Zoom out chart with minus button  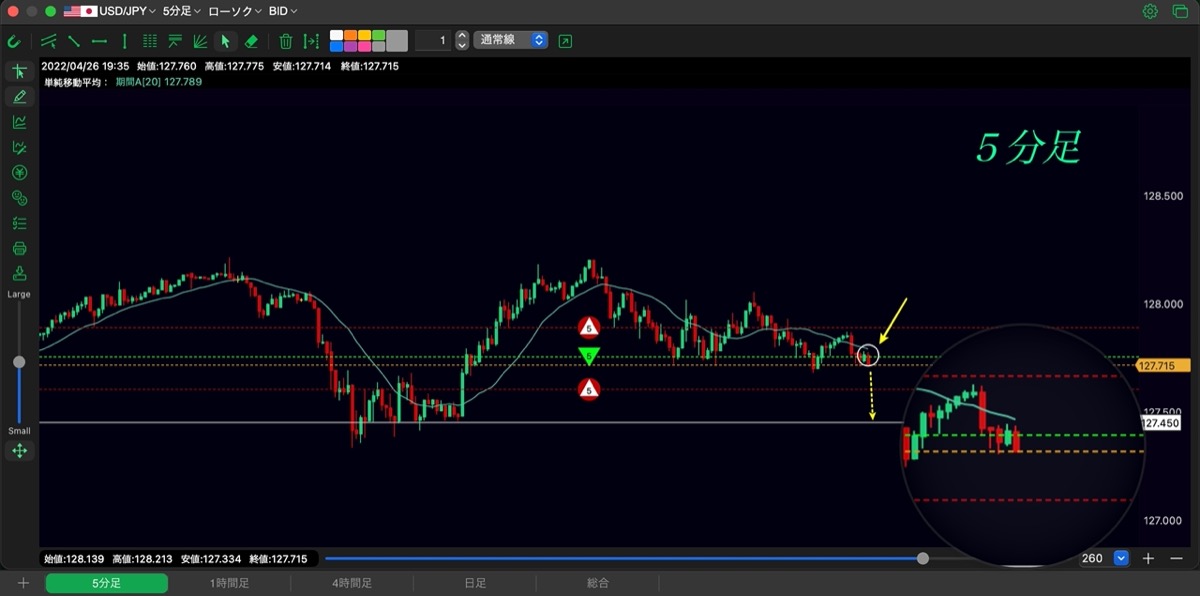tap(1176, 558)
